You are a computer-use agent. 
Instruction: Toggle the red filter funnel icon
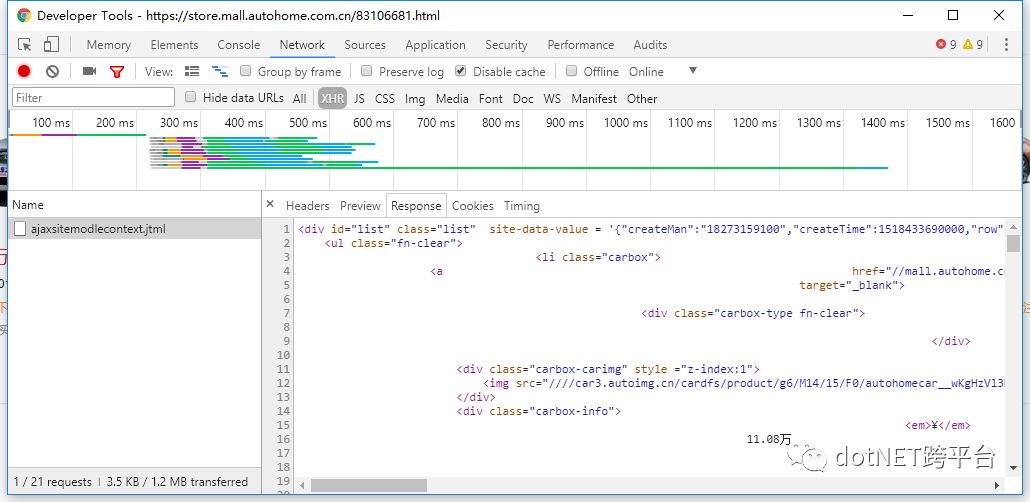[x=117, y=72]
